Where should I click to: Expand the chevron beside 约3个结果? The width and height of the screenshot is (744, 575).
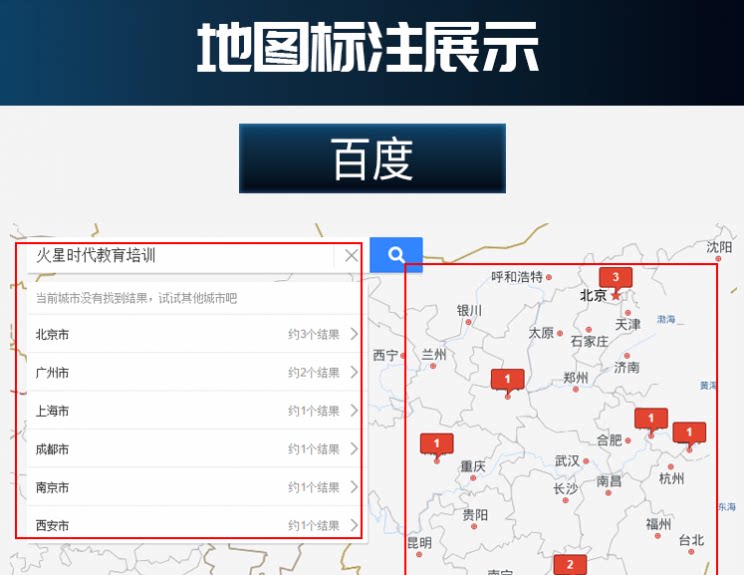(x=354, y=334)
